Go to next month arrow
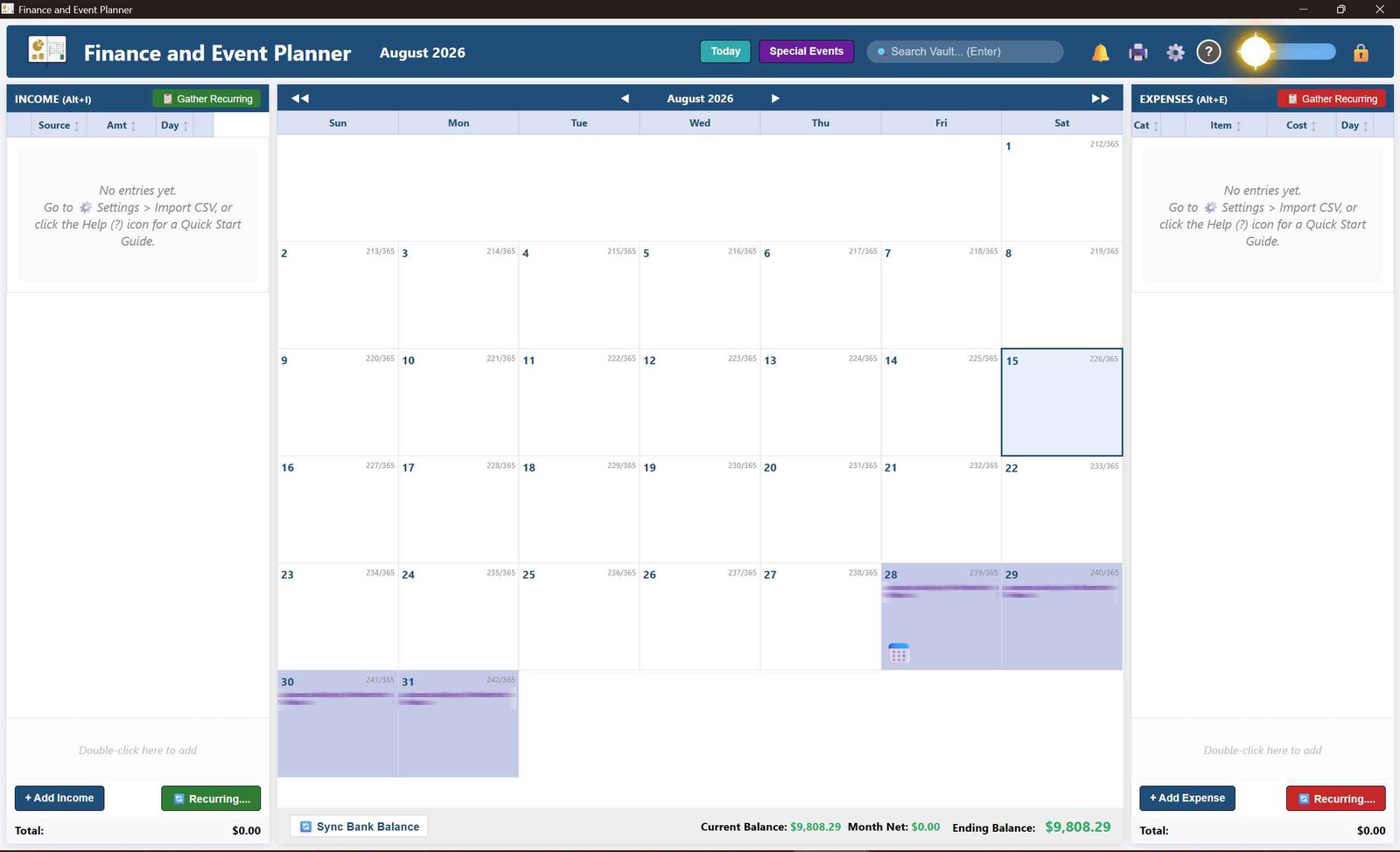The width and height of the screenshot is (1400, 852). (x=775, y=99)
